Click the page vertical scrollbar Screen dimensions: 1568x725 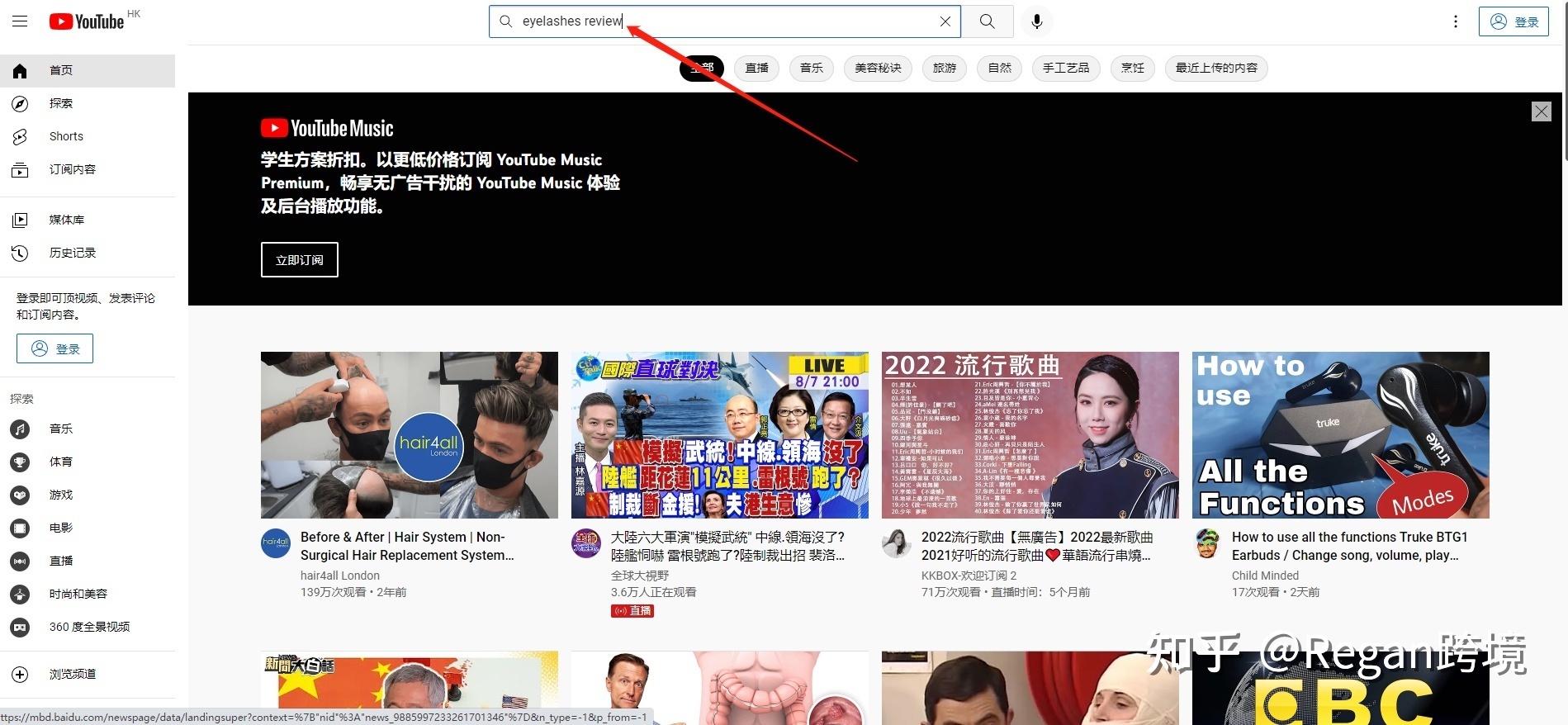(x=1565, y=83)
